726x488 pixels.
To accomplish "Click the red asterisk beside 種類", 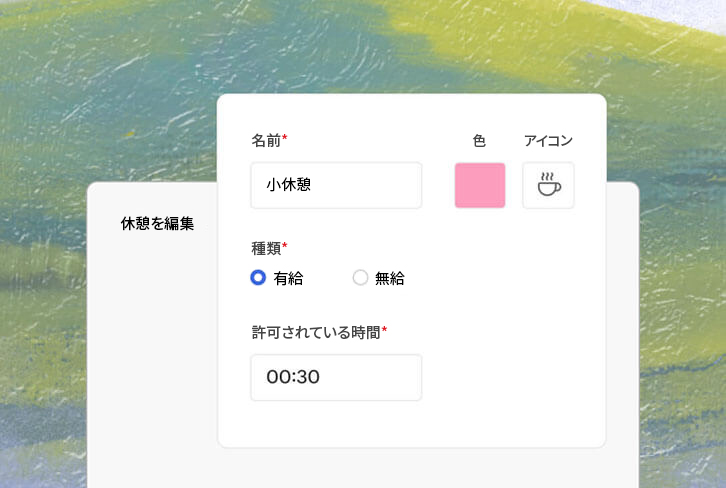I will pos(285,245).
